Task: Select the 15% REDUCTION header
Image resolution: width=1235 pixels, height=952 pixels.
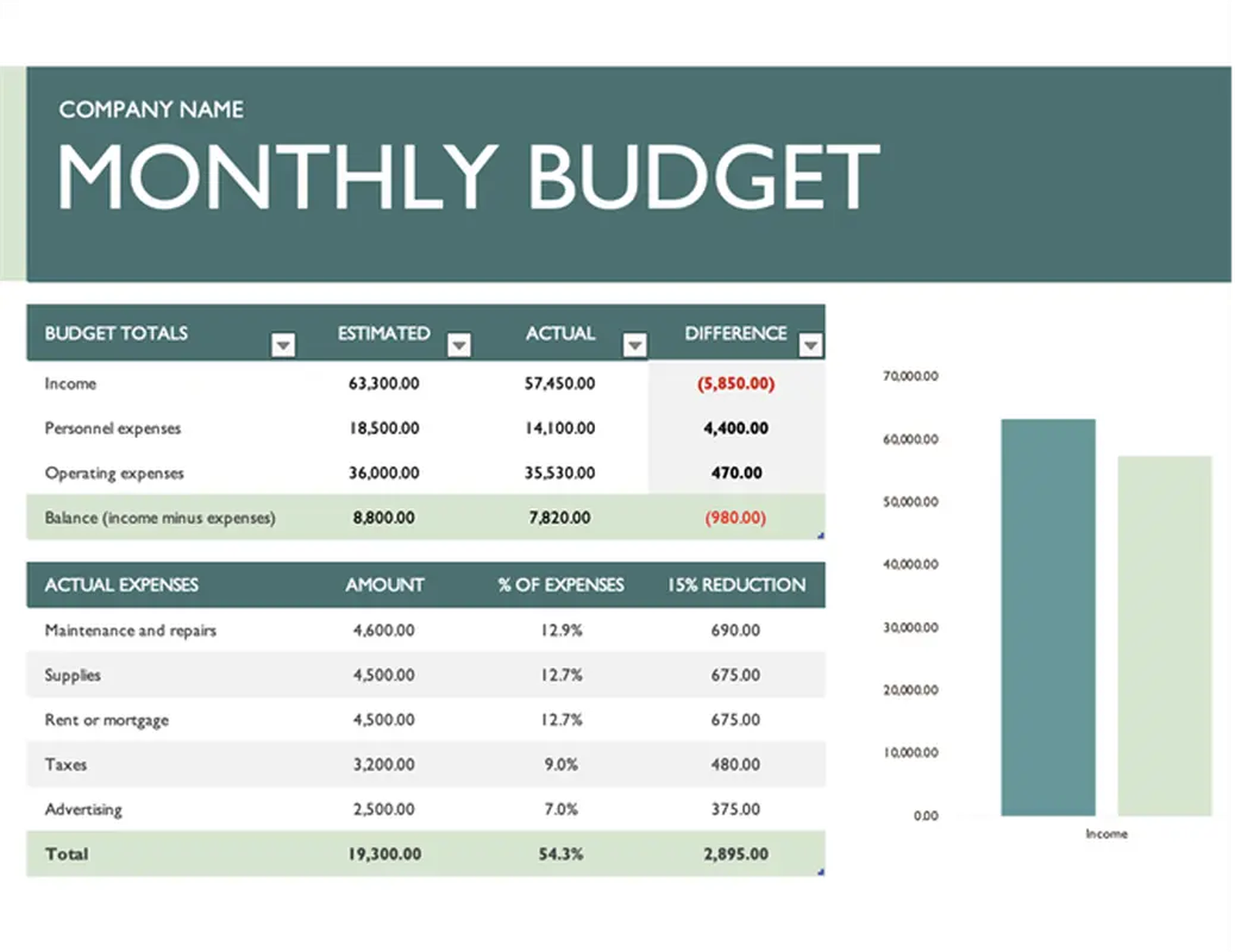Action: point(736,585)
